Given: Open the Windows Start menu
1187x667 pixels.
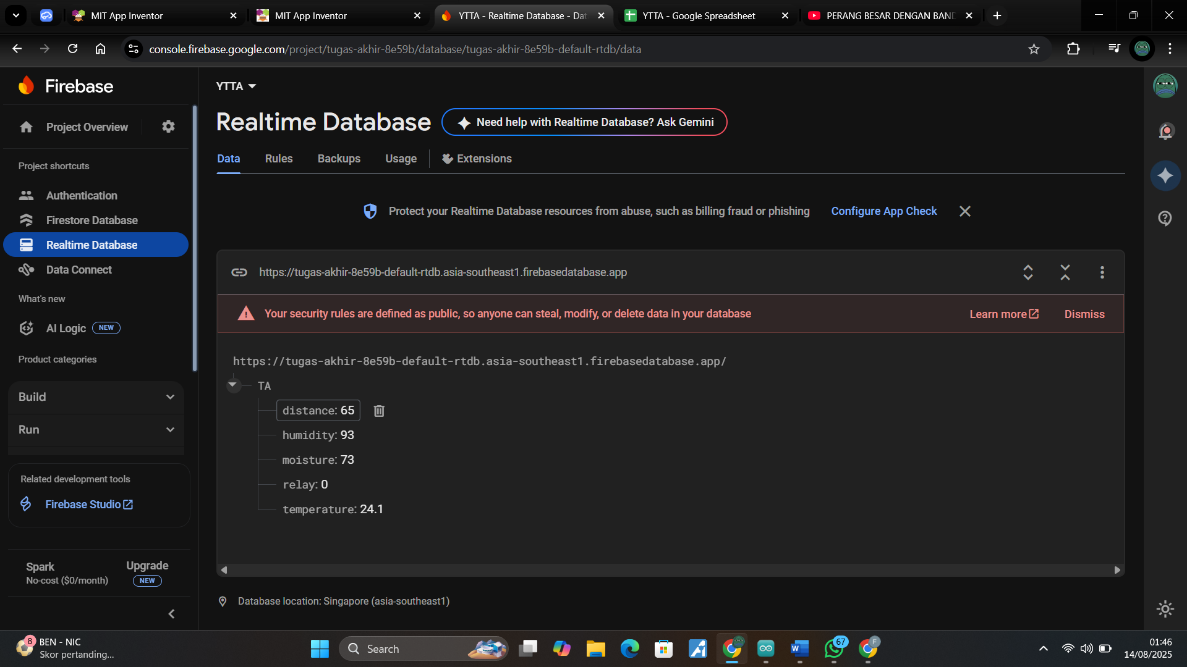Looking at the screenshot, I should point(320,649).
